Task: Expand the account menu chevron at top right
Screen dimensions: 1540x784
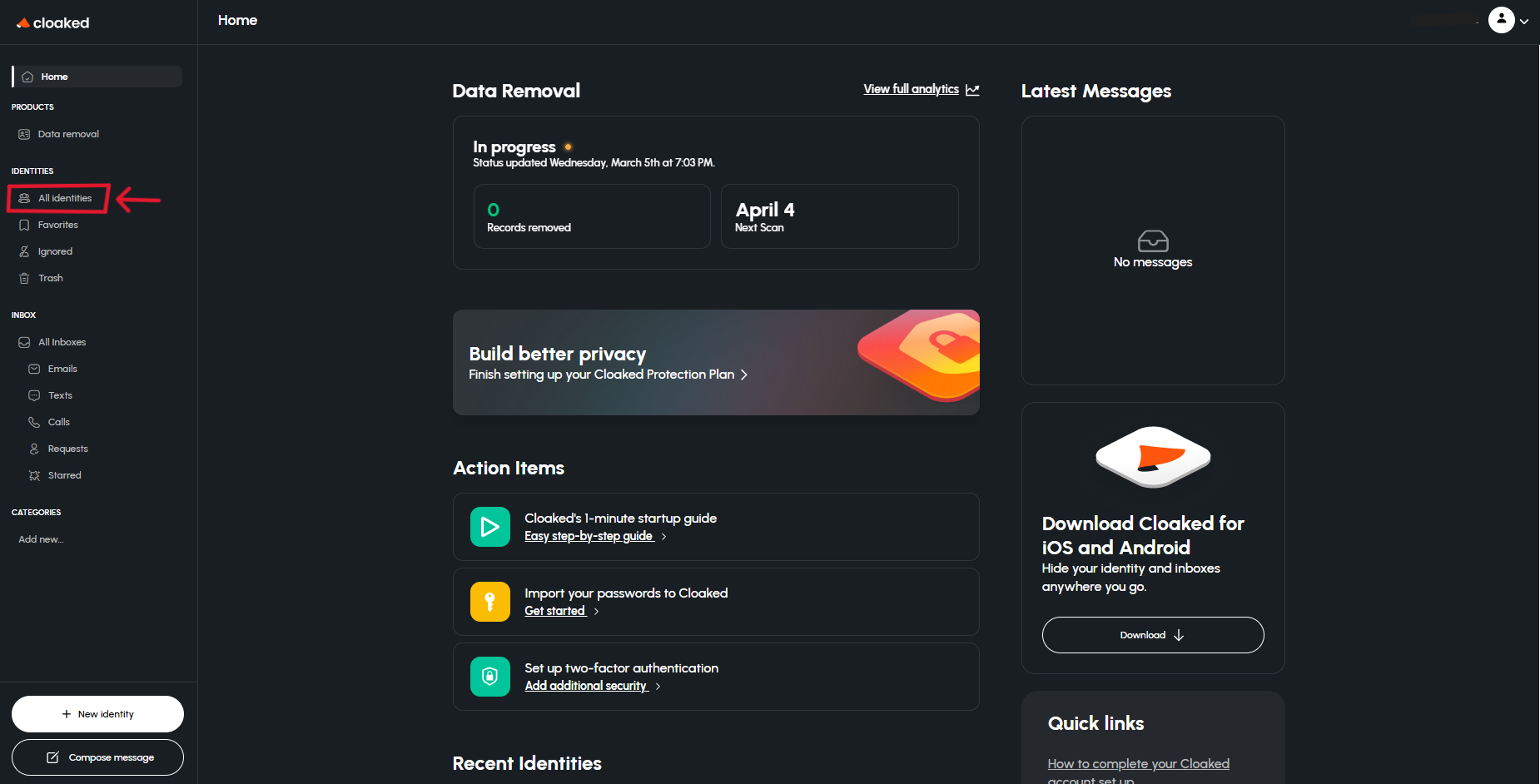Action: [x=1524, y=22]
